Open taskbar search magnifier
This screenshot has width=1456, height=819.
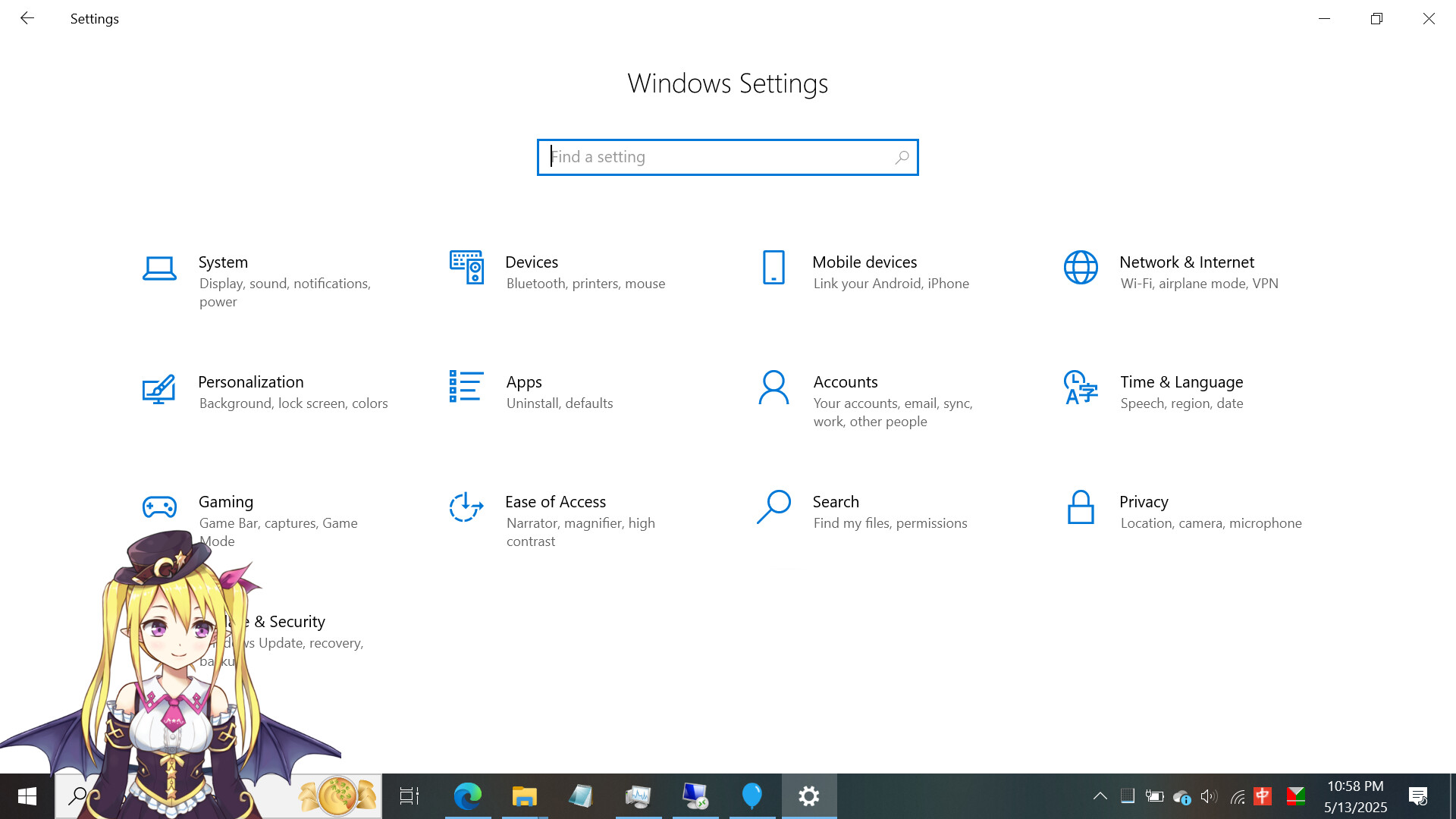[x=77, y=796]
